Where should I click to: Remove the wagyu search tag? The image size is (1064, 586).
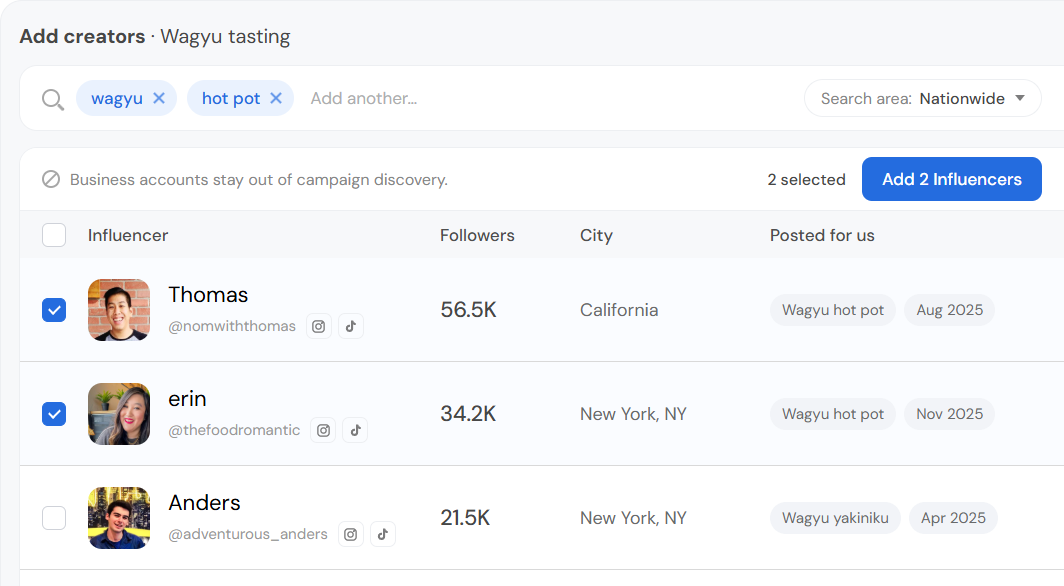[x=159, y=98]
